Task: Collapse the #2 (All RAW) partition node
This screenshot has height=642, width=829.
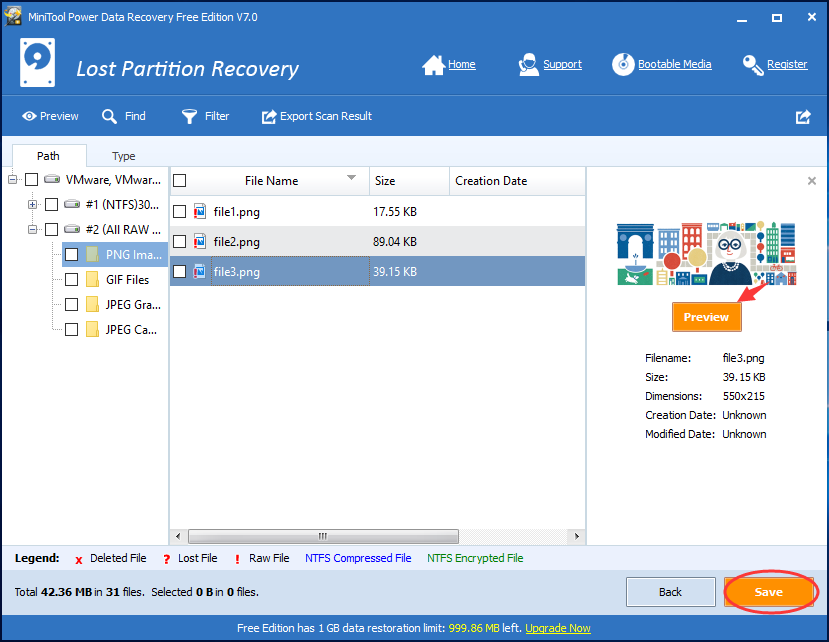Action: point(32,230)
